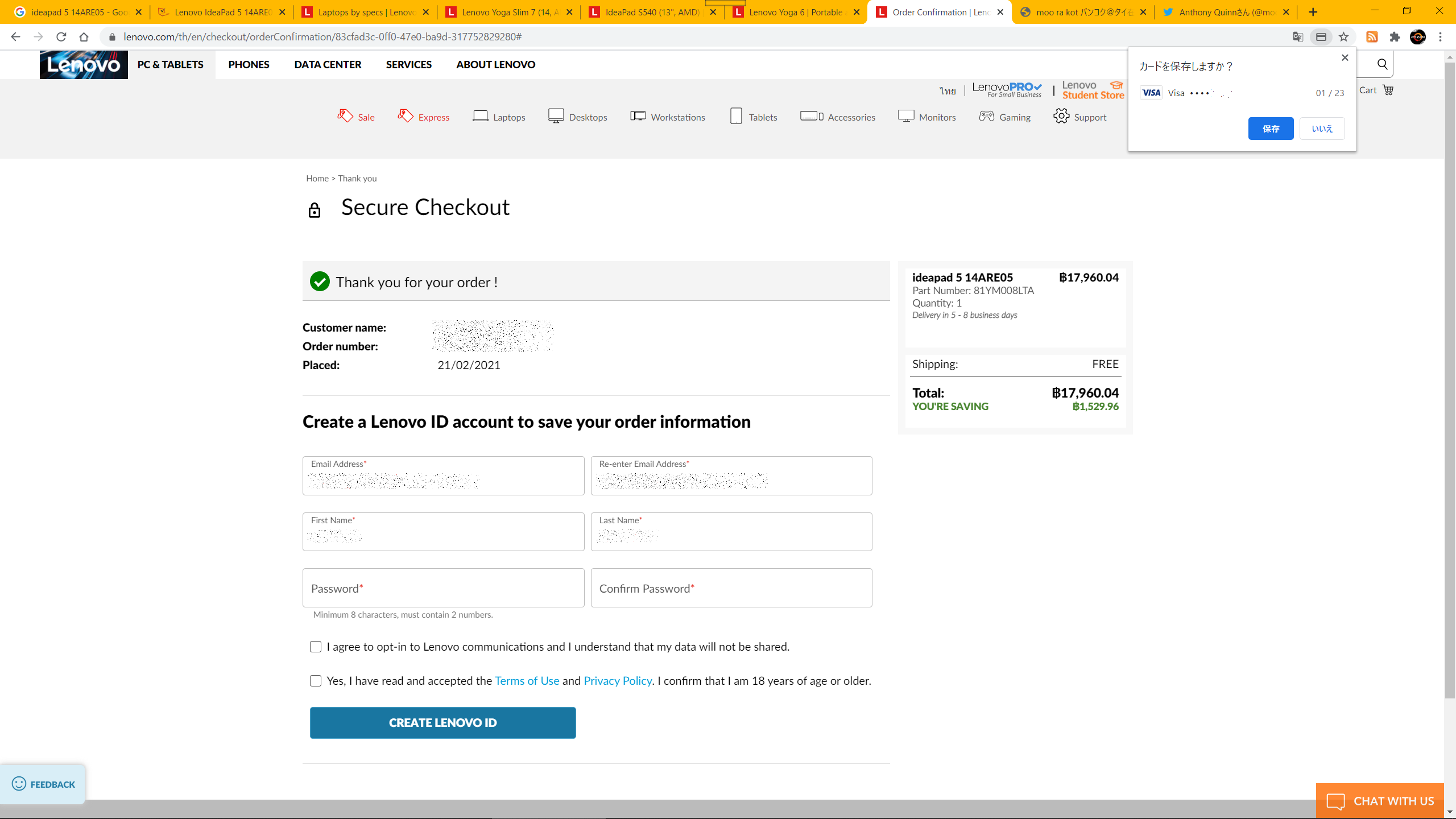Switch to the IdeaPad S540 tab
This screenshot has height=819, width=1456.
tap(652, 12)
